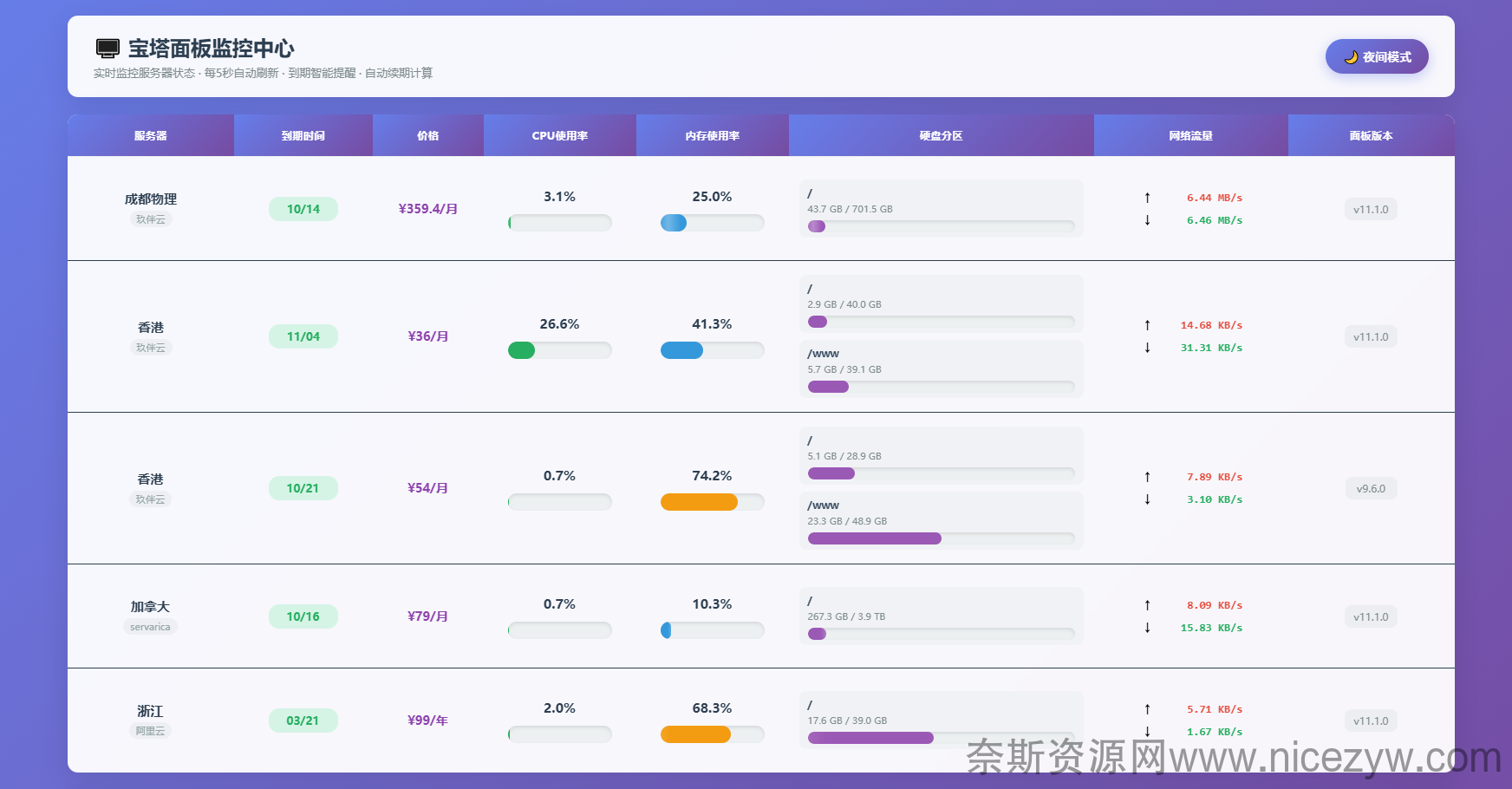Click the 阿里云 provider tag
The image size is (1512, 789).
point(150,731)
